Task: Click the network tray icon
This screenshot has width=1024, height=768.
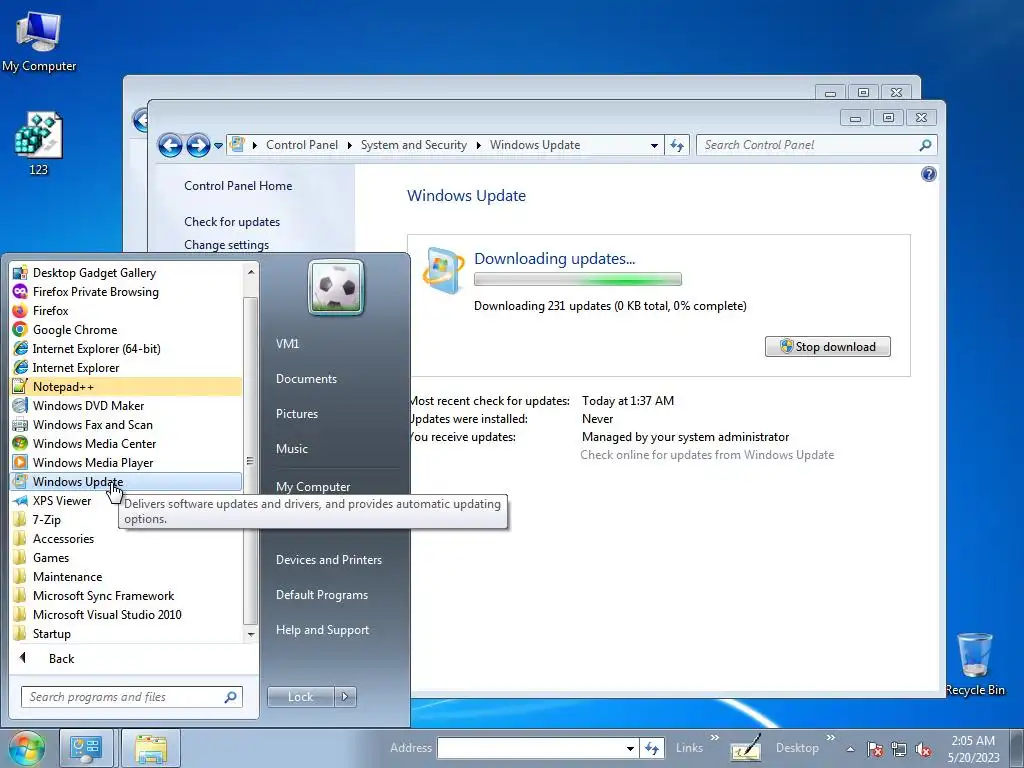Action: point(899,749)
